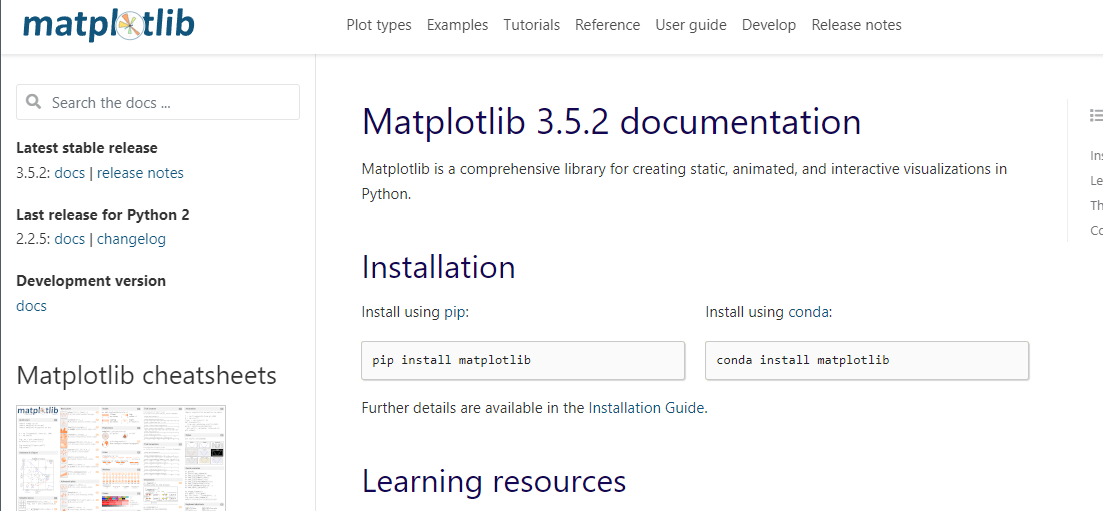Click the Installation heading

pos(438,267)
